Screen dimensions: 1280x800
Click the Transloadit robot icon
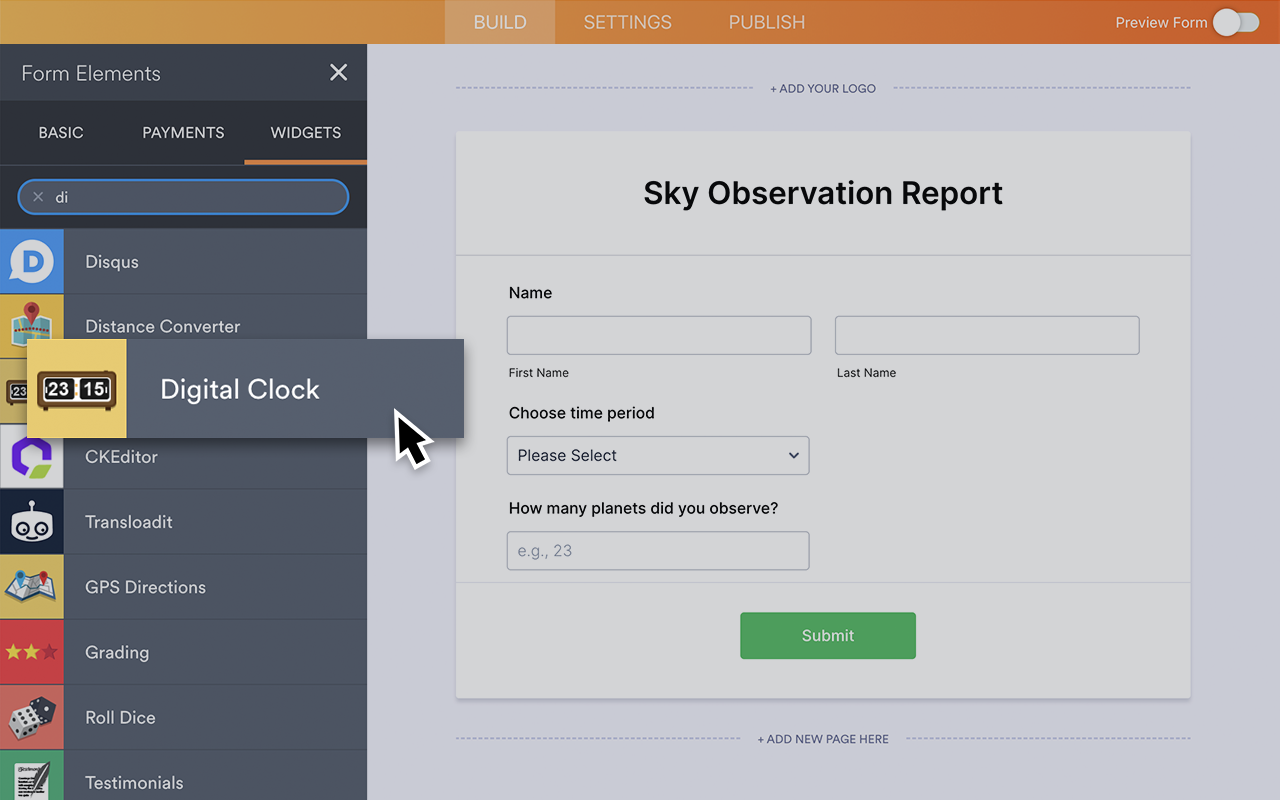[31, 522]
